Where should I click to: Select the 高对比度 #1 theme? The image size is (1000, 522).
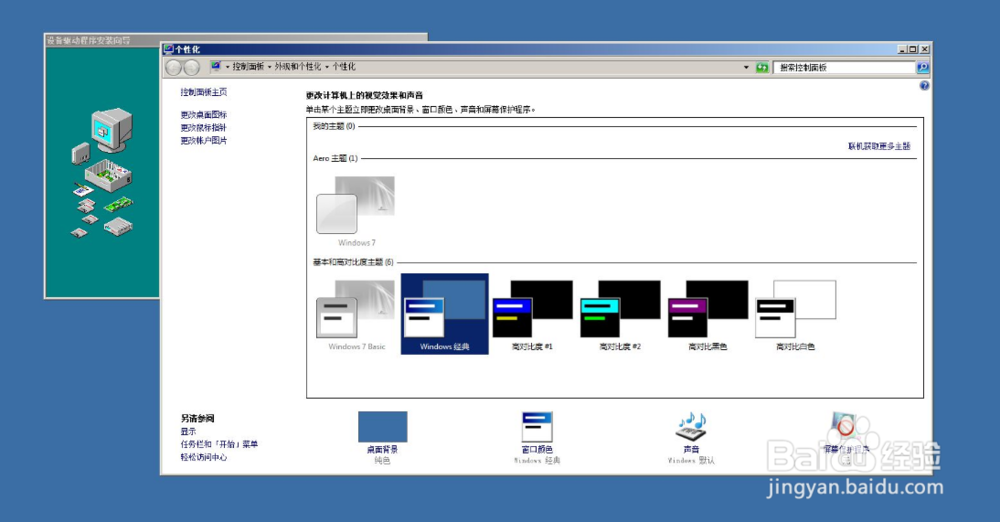pos(533,315)
